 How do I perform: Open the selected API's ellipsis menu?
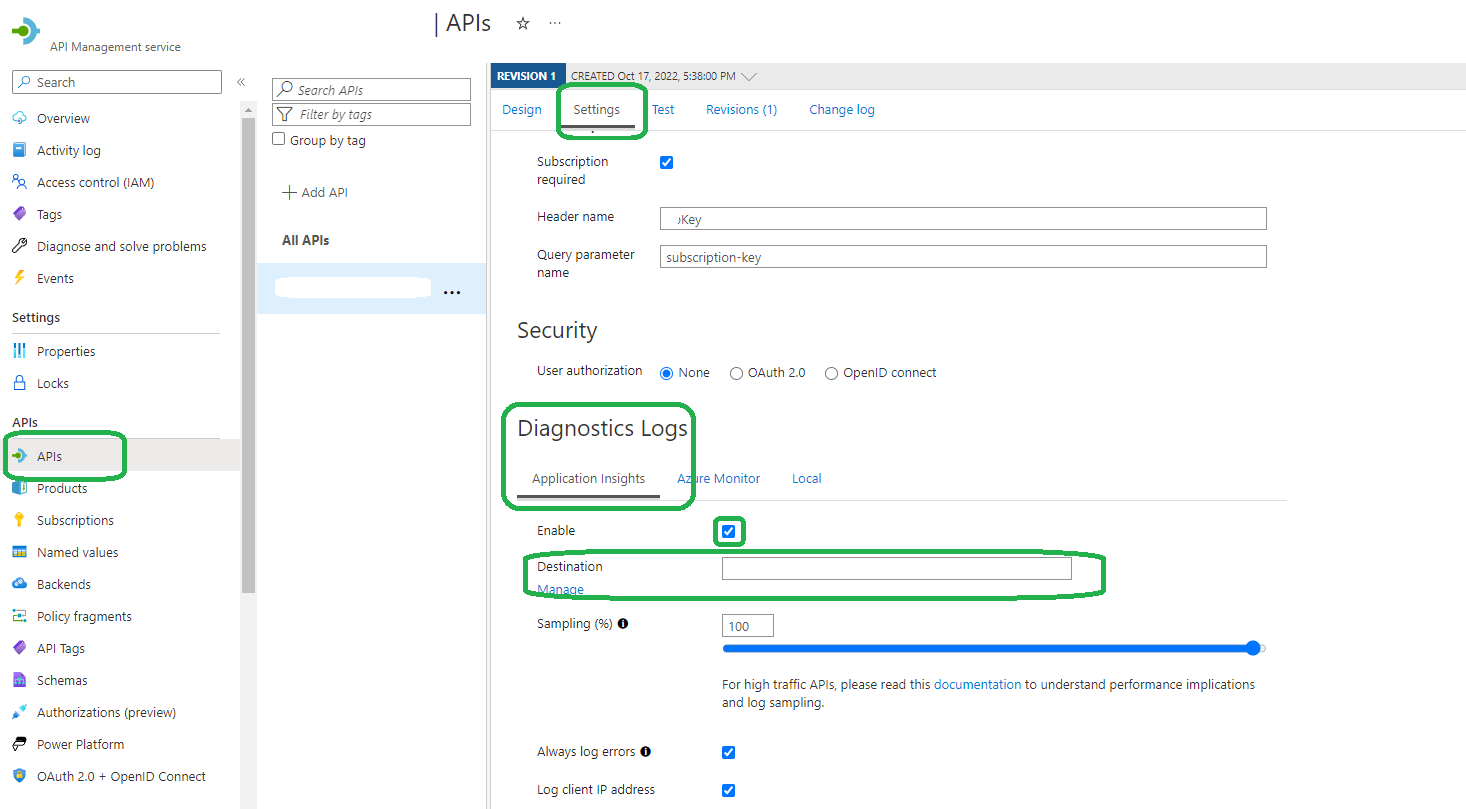pyautogui.click(x=452, y=292)
